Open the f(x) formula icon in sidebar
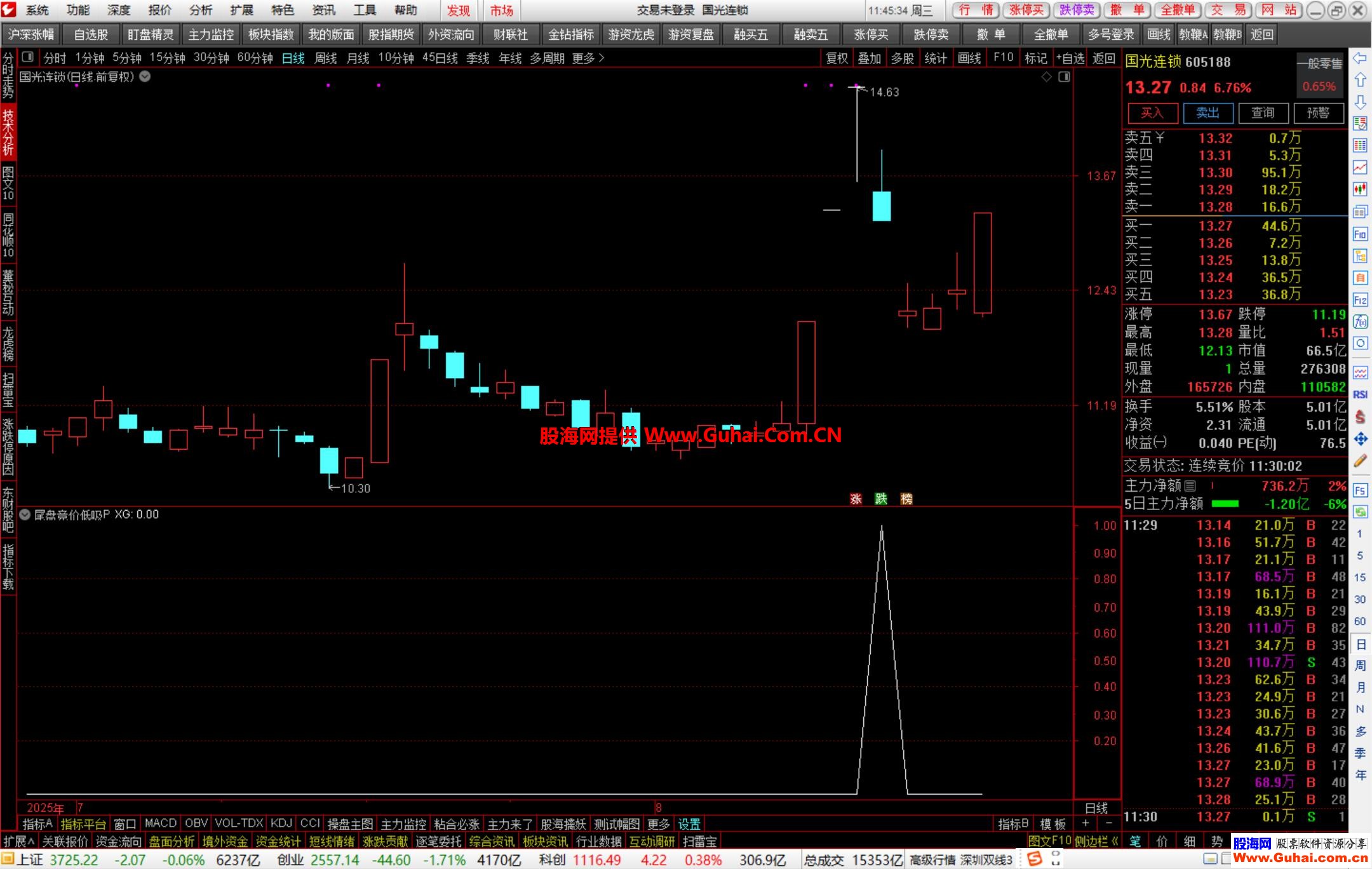This screenshot has width=1372, height=869. pos(1360,321)
